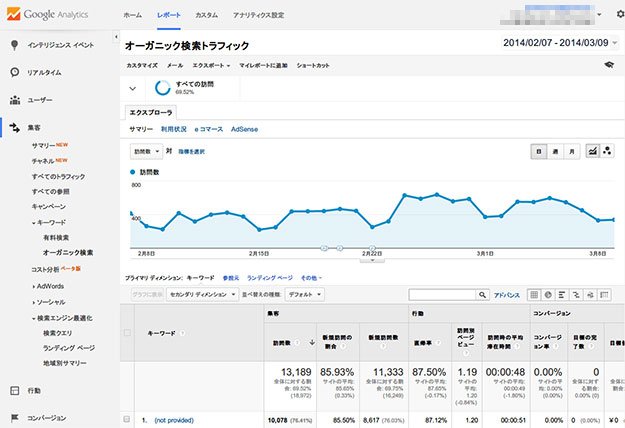Click the Realtime clock icon in sidebar

[x=14, y=72]
